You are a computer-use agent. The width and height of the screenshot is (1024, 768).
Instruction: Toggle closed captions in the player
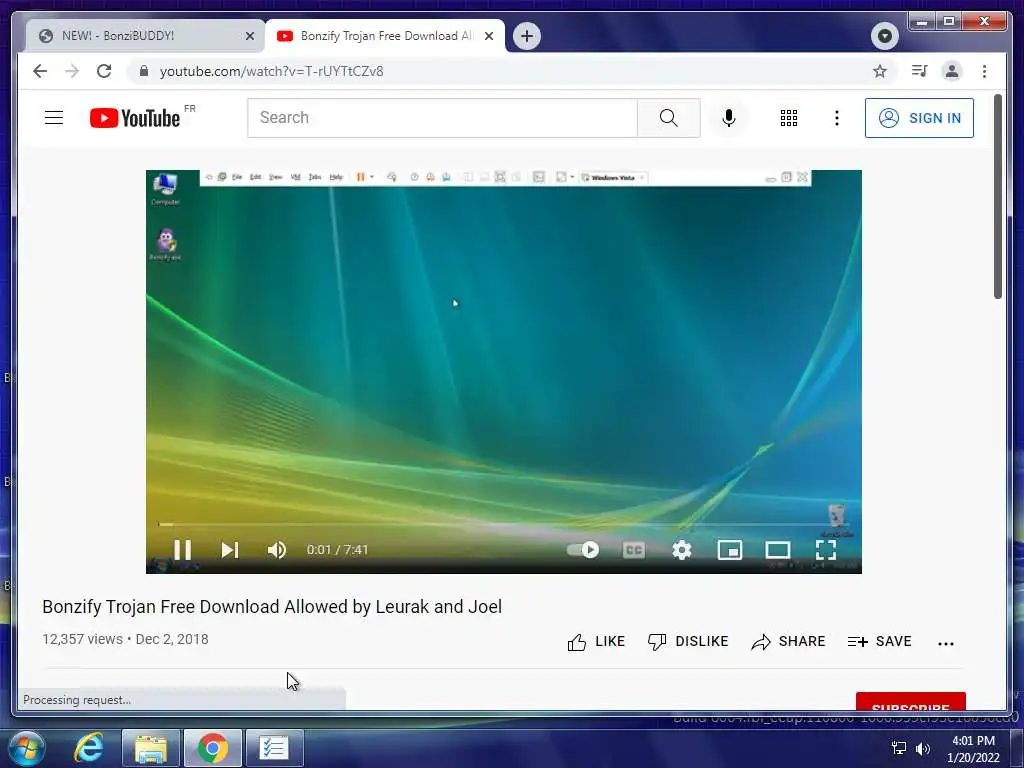click(x=633, y=550)
